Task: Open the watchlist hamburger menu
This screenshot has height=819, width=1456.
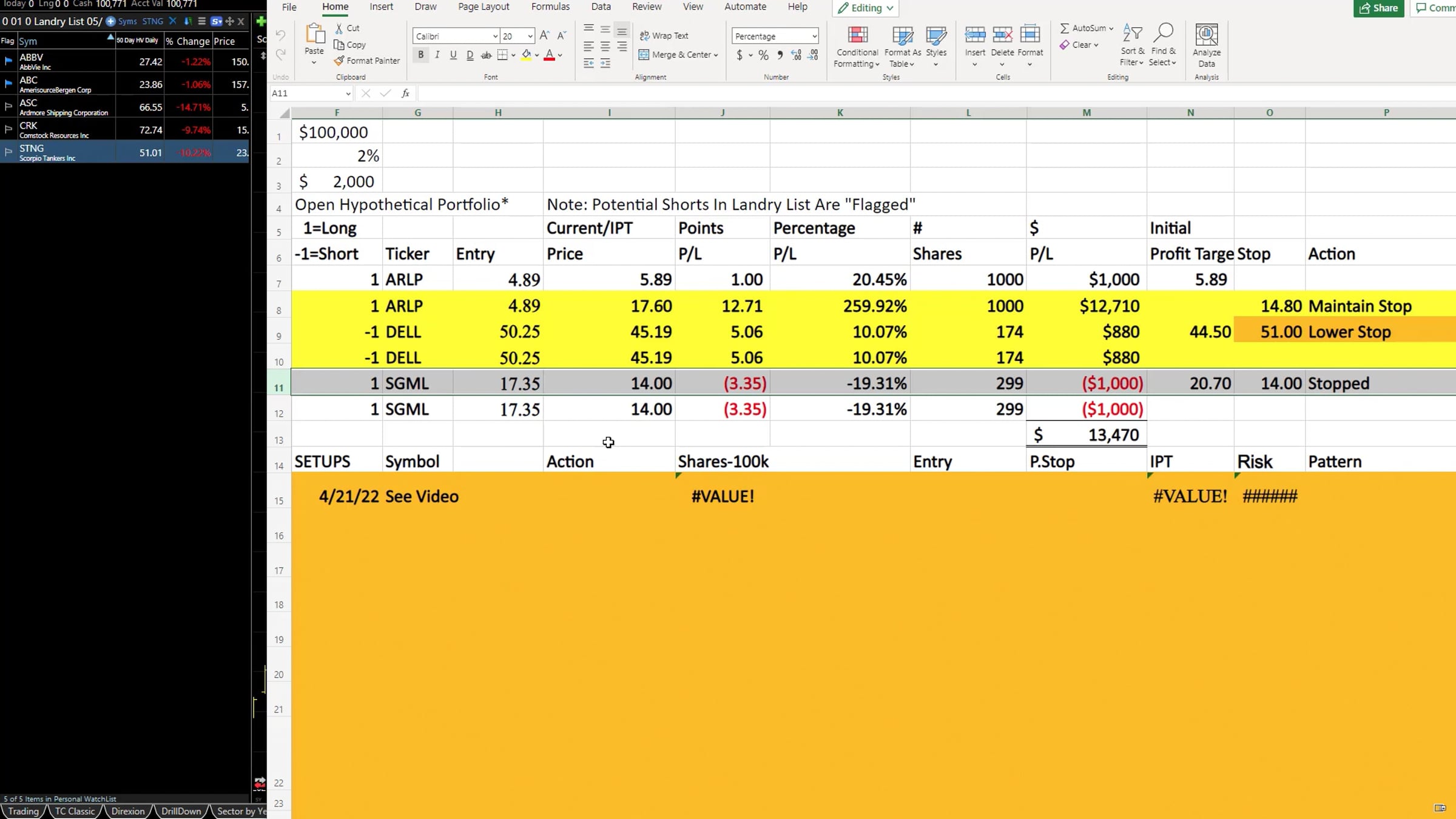Action: [202, 21]
